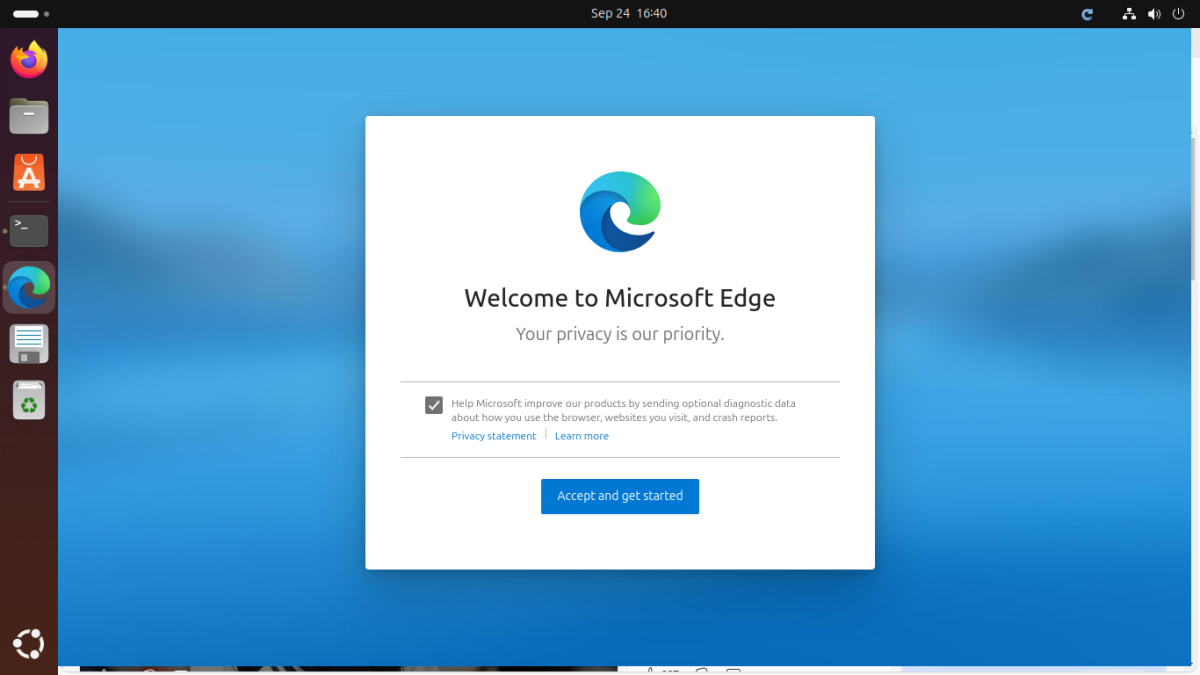Open the Trash in the dock

tap(29, 401)
